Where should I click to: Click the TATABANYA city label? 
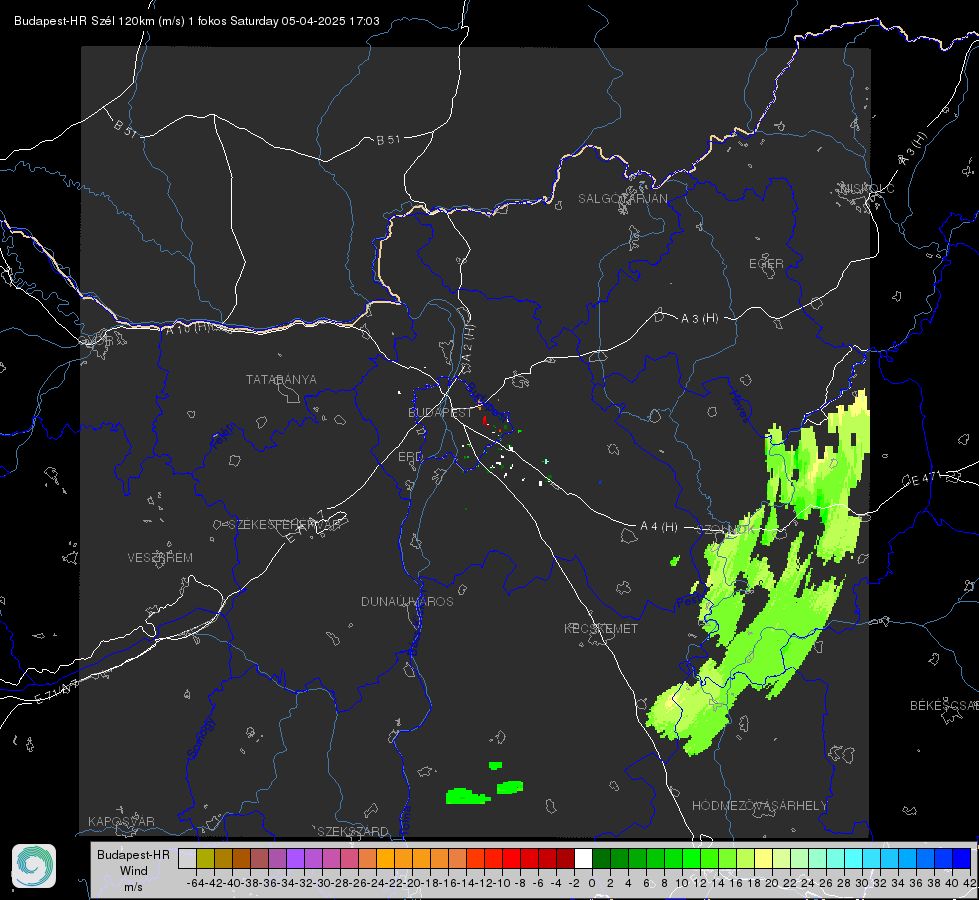click(x=281, y=380)
